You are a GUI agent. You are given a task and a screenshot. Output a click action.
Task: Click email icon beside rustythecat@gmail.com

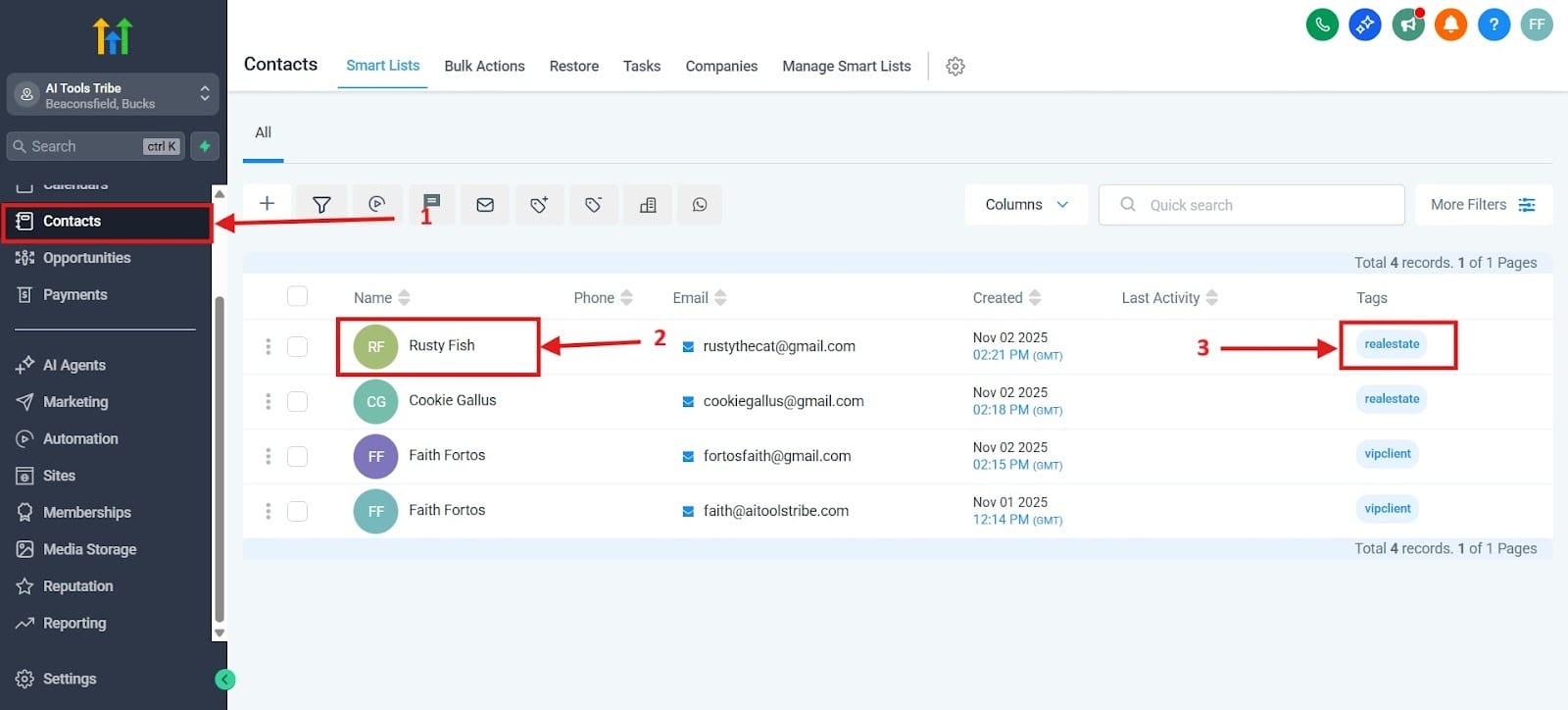[x=688, y=346]
